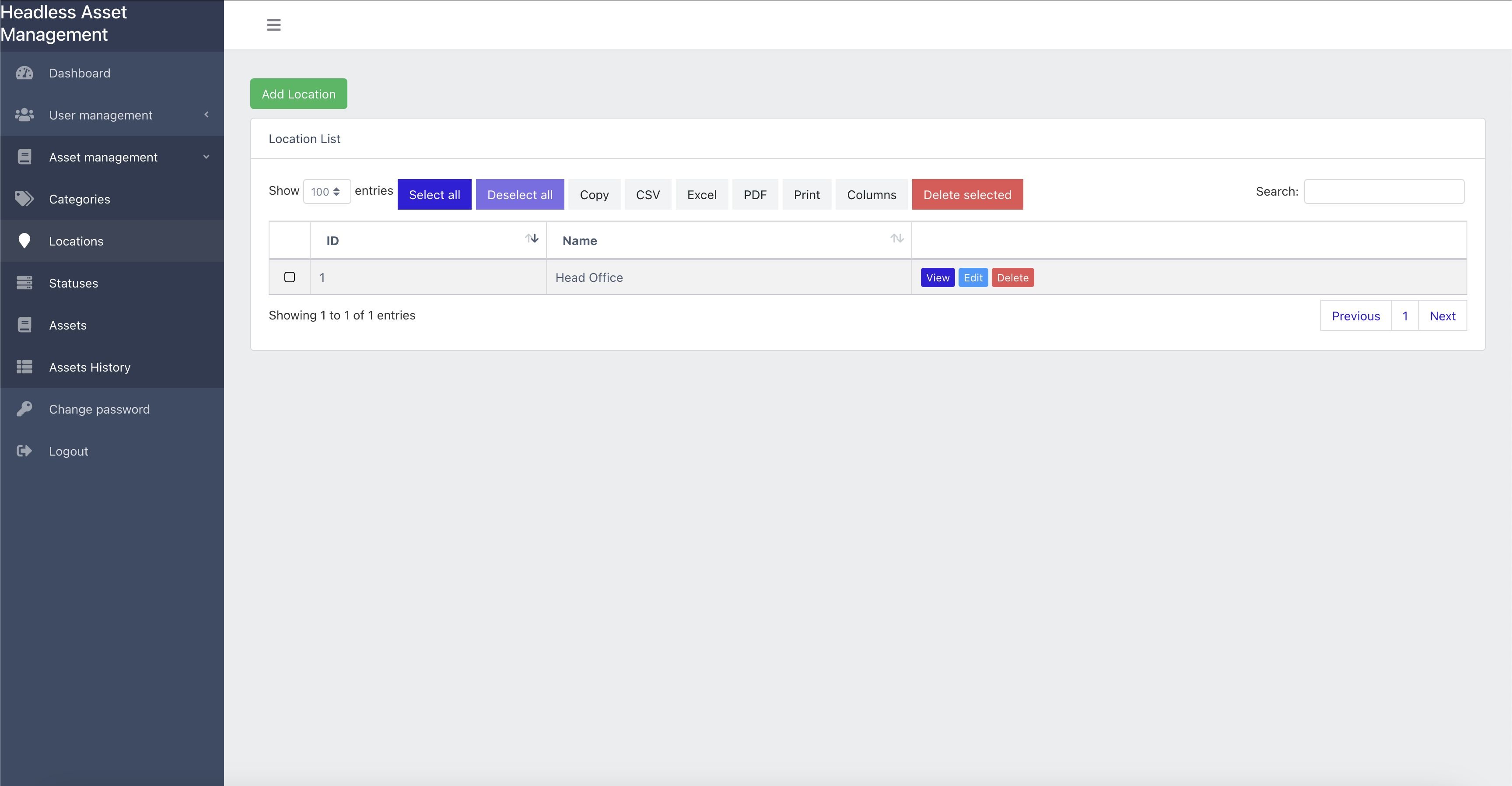Click the hamburger menu icon
The width and height of the screenshot is (1512, 786).
pyautogui.click(x=273, y=25)
